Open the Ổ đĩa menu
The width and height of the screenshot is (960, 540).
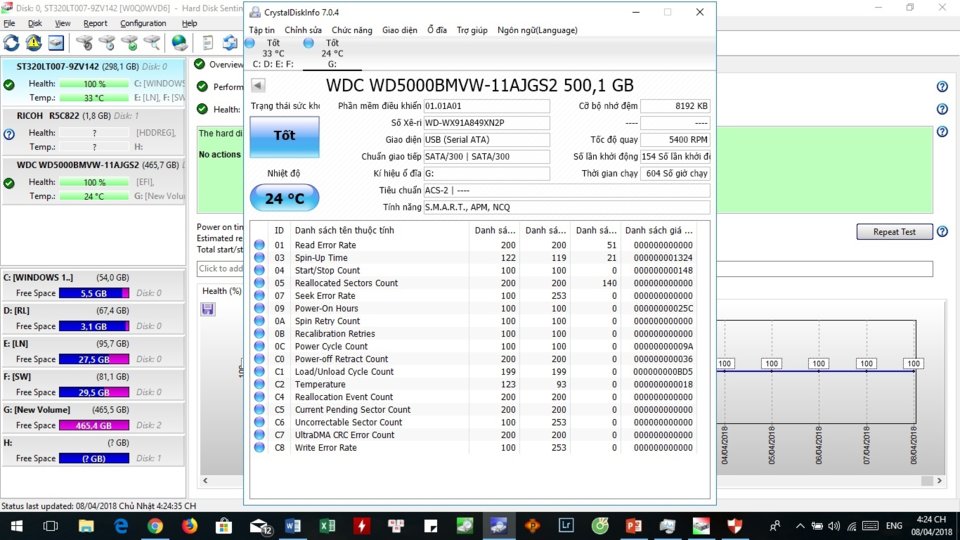click(437, 30)
